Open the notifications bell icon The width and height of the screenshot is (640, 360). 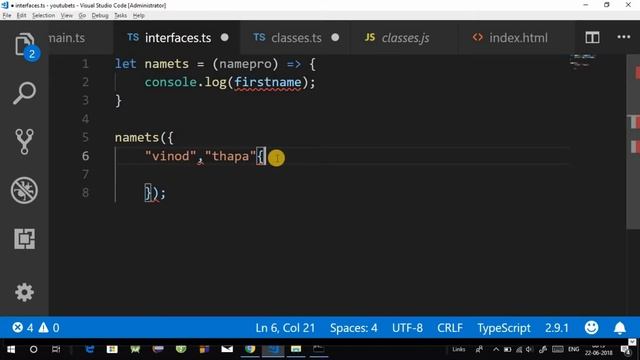click(620, 328)
